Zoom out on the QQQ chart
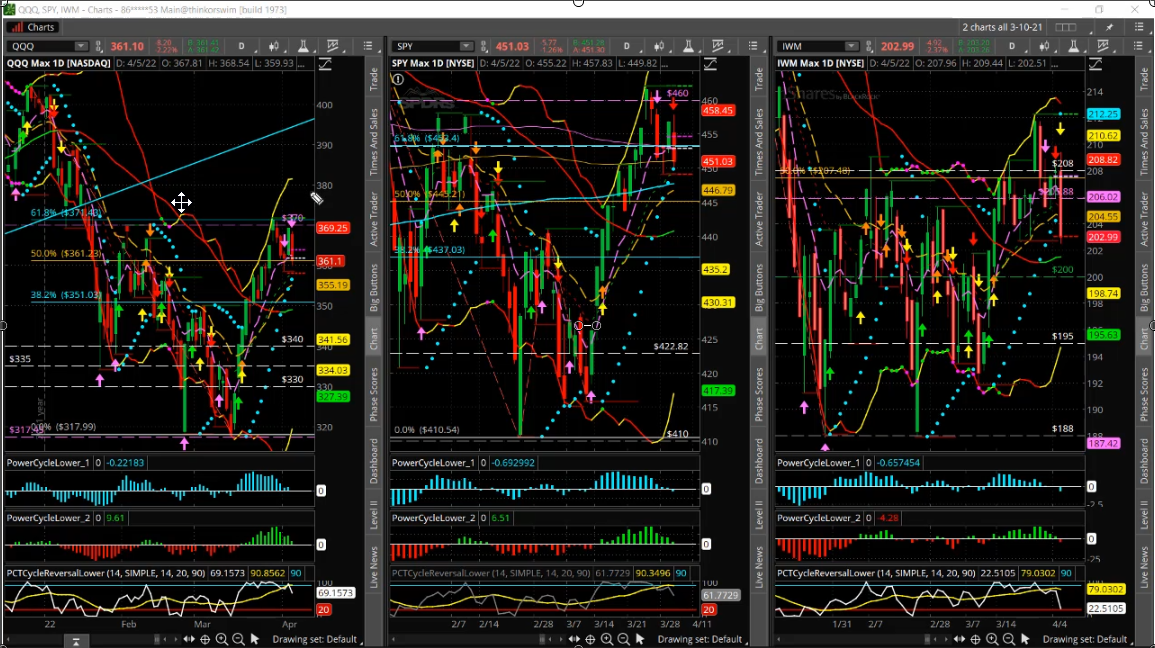Image resolution: width=1155 pixels, height=648 pixels. click(238, 639)
